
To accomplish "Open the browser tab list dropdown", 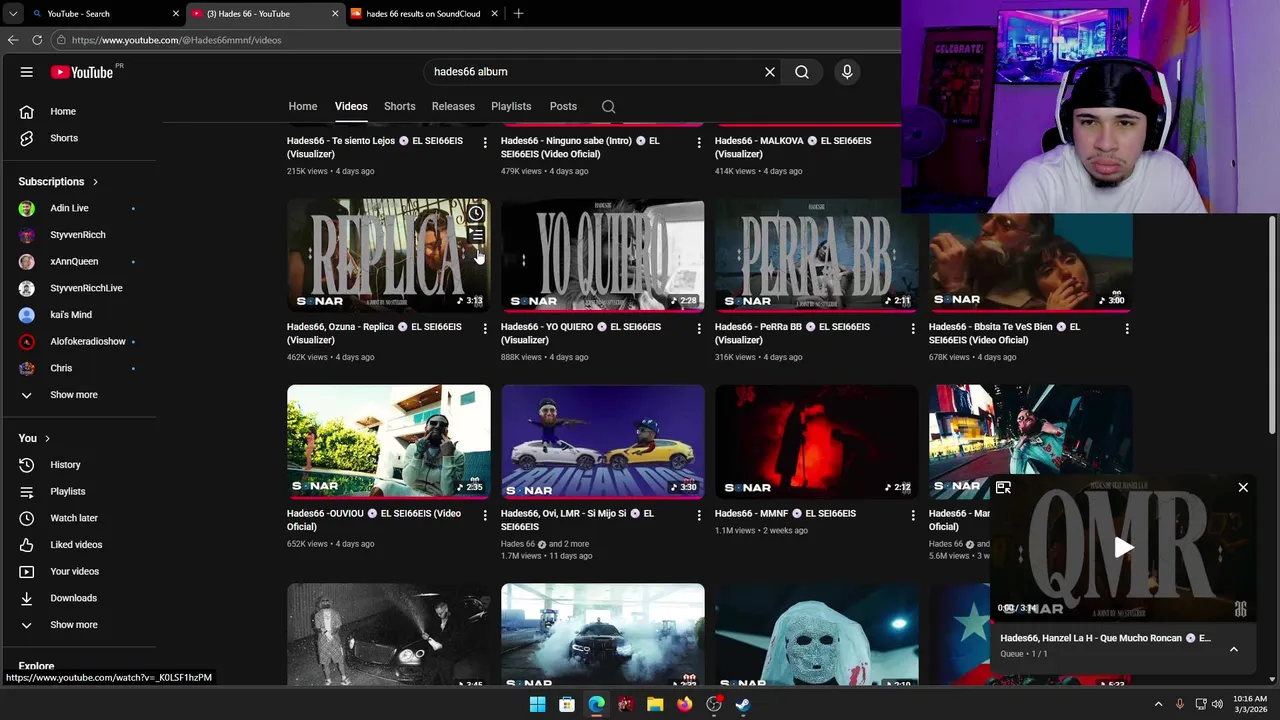I will [x=12, y=14].
